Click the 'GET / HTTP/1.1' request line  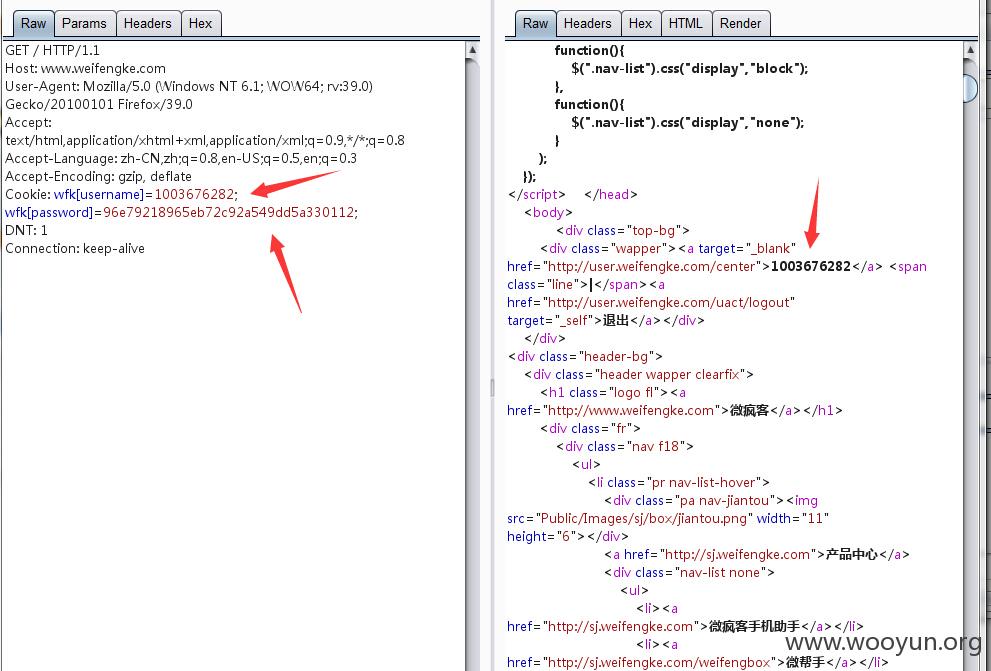[52, 51]
